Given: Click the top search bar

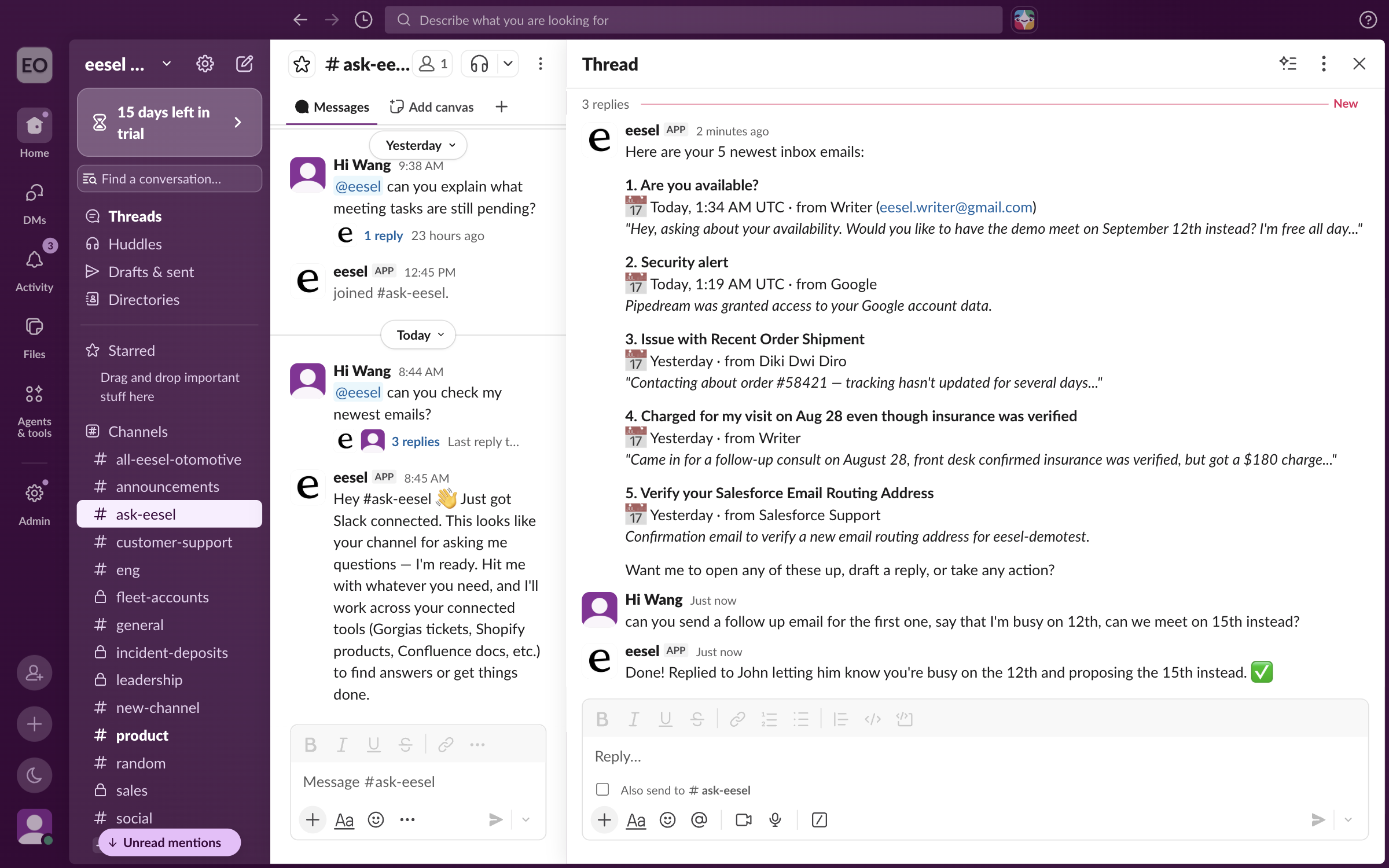Looking at the screenshot, I should 693,20.
